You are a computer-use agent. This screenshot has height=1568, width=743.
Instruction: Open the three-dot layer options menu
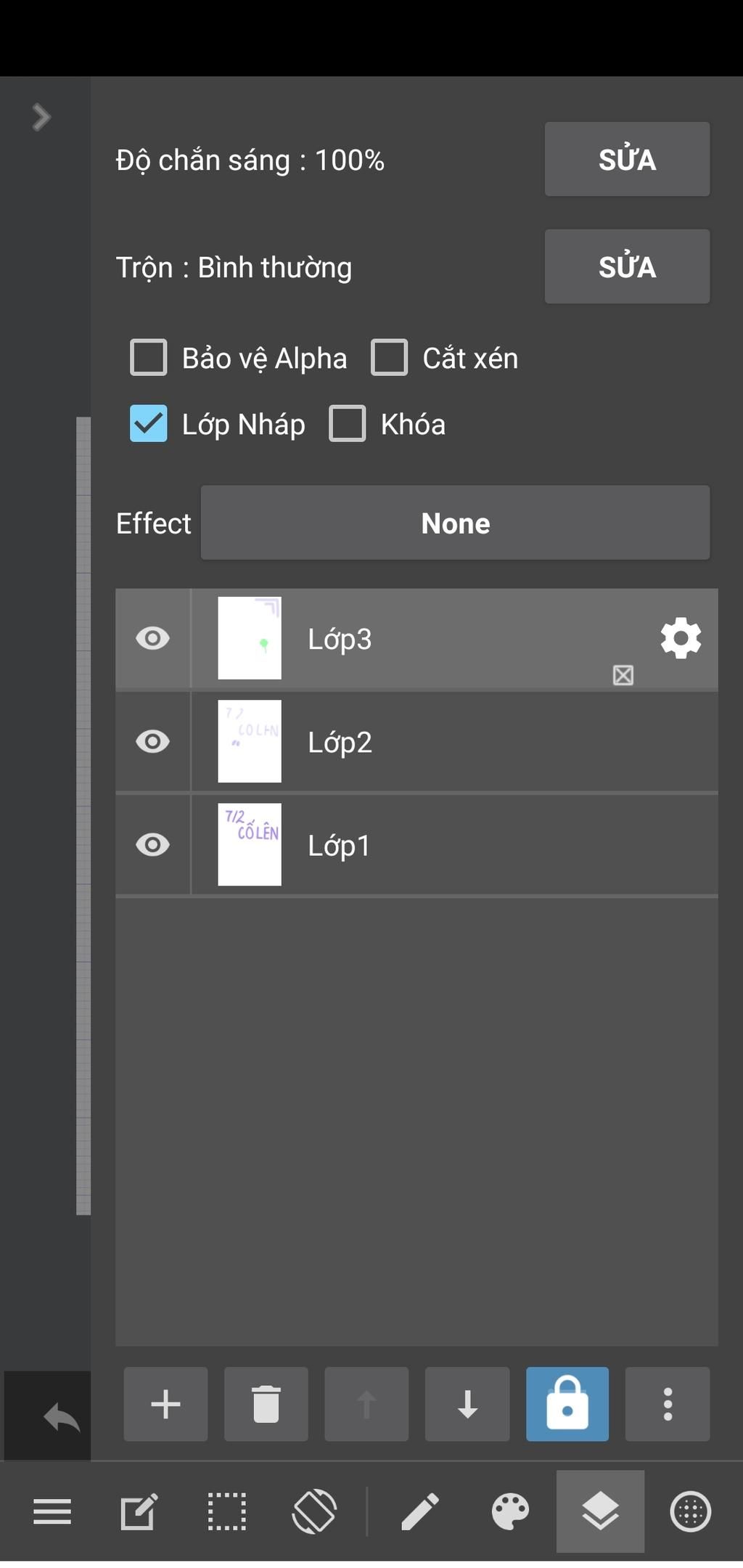(668, 1404)
